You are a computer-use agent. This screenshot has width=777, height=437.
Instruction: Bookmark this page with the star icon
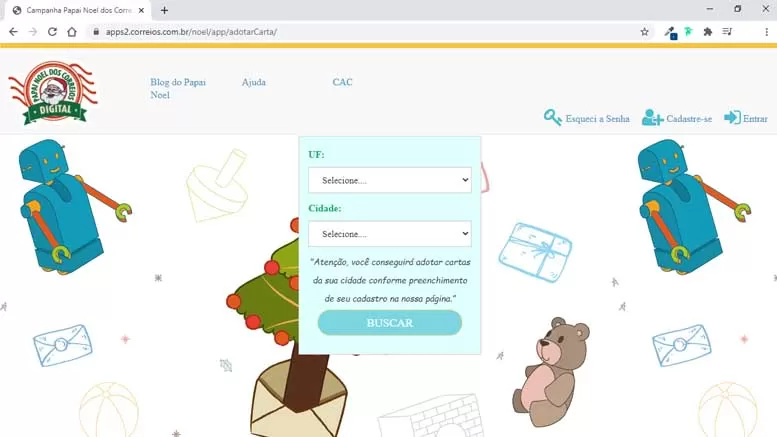pos(644,32)
